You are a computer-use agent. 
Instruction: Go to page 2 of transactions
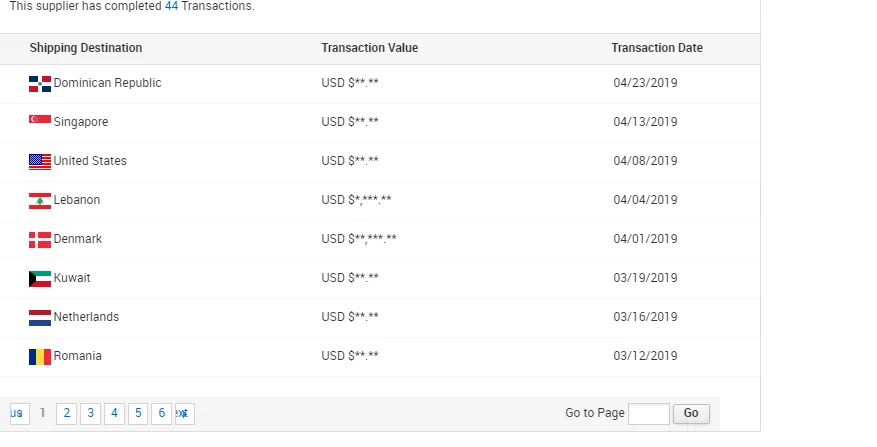[66, 413]
